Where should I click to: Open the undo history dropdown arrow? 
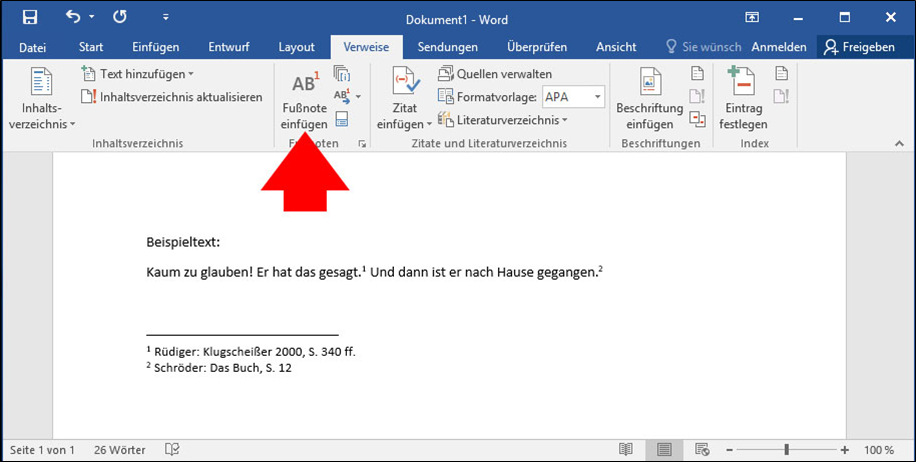[x=92, y=17]
